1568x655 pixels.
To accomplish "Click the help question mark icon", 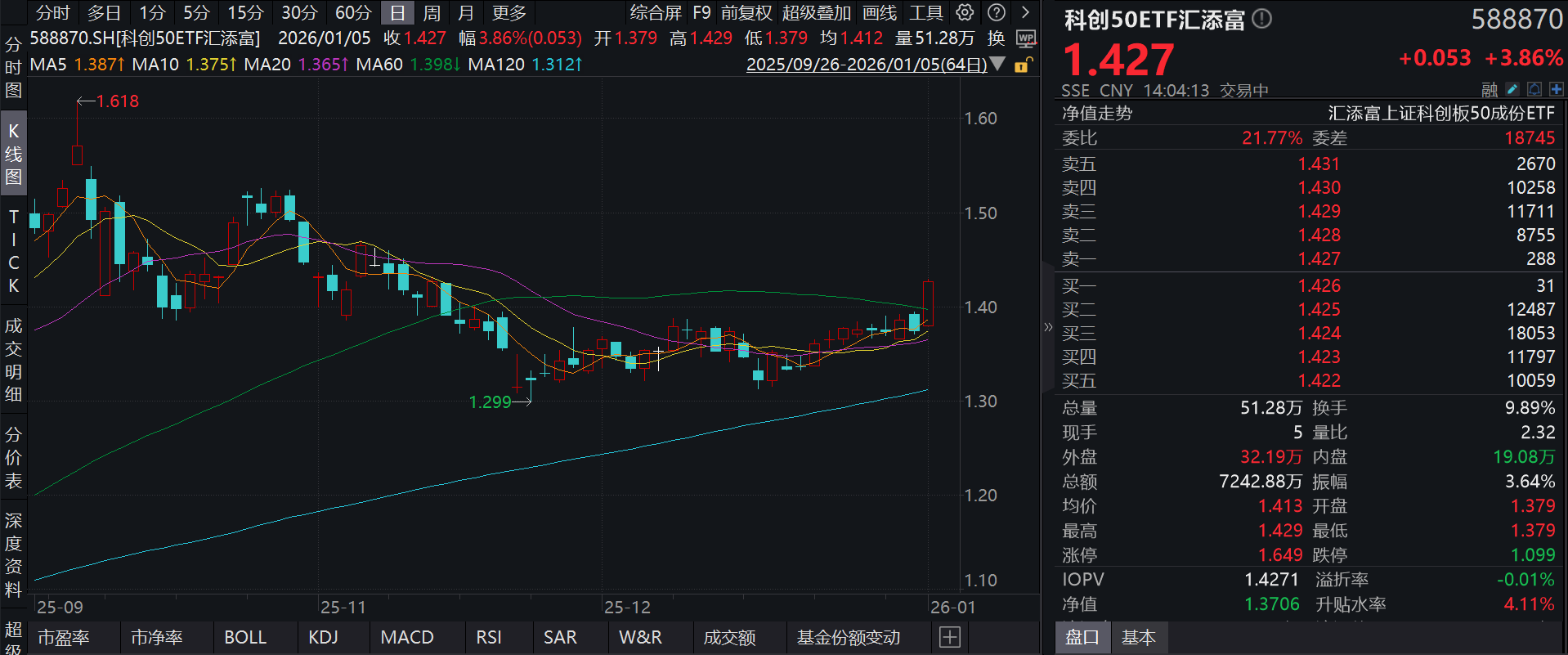I will click(996, 12).
